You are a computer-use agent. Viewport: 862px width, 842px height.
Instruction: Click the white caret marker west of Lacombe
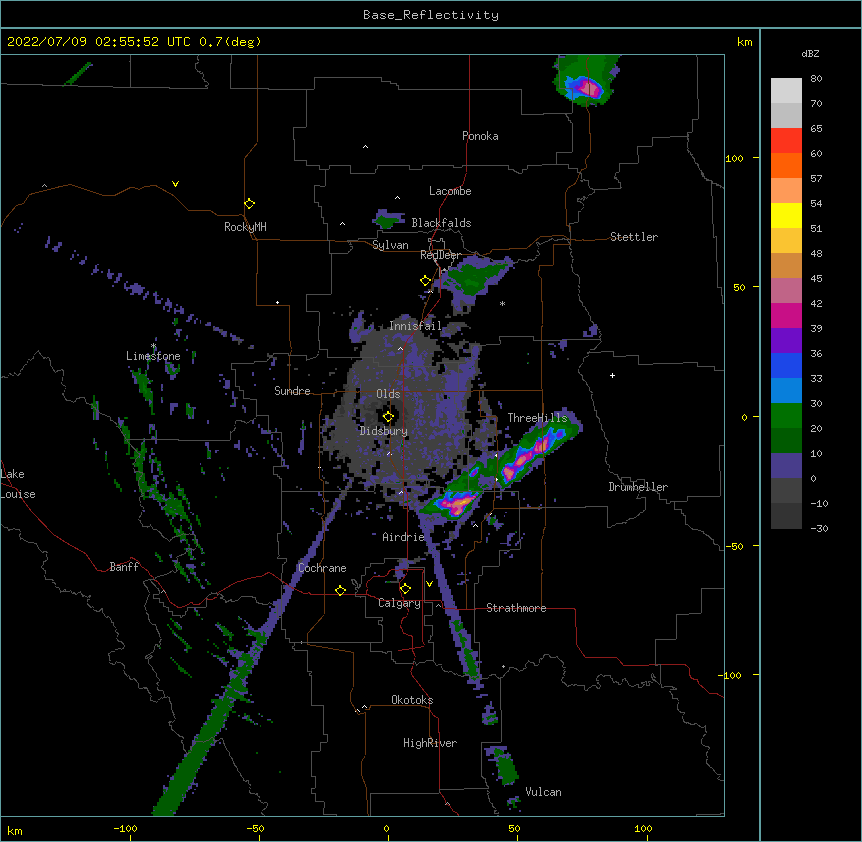[x=397, y=198]
